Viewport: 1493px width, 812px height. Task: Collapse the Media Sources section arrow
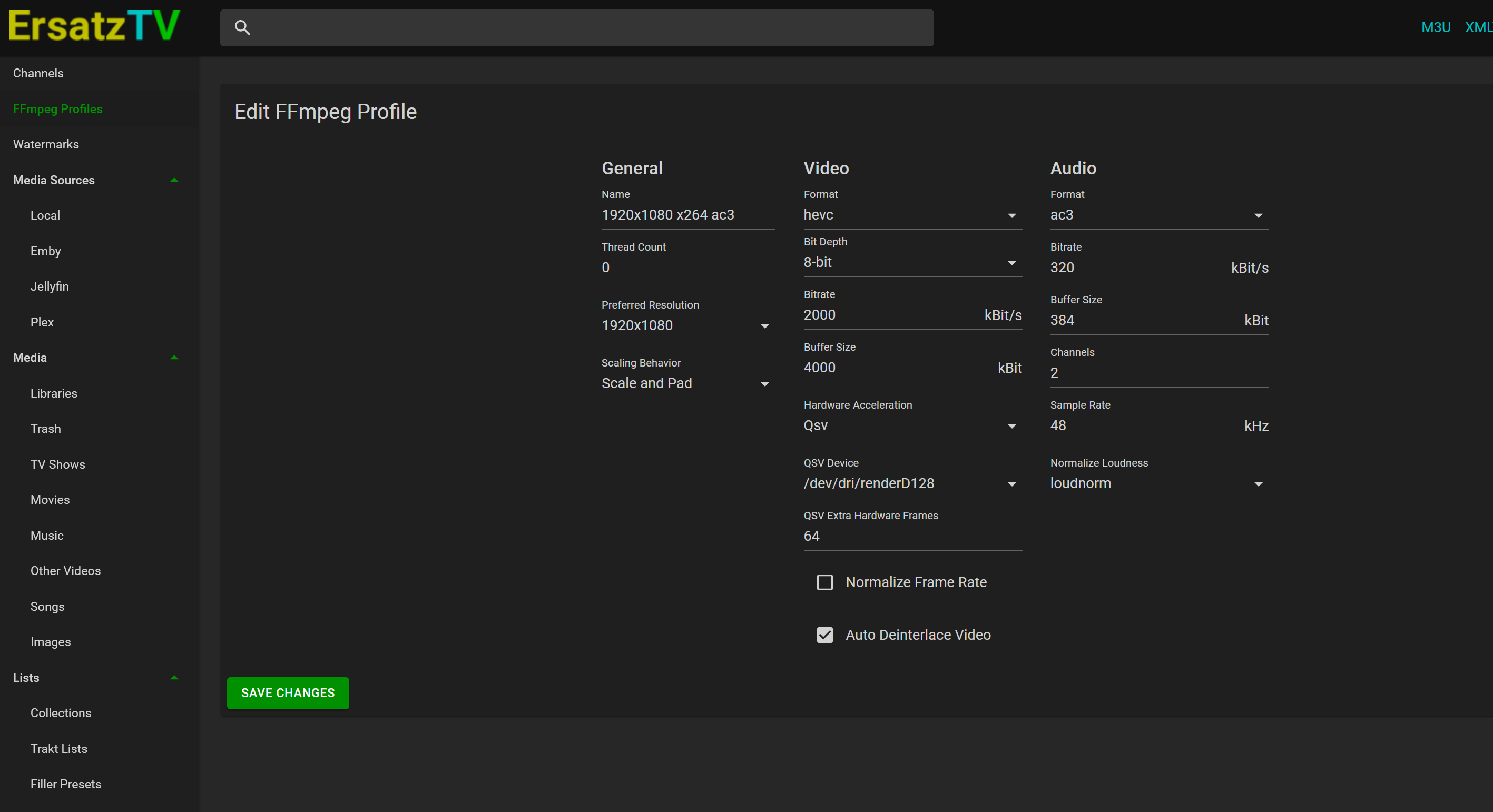174,180
